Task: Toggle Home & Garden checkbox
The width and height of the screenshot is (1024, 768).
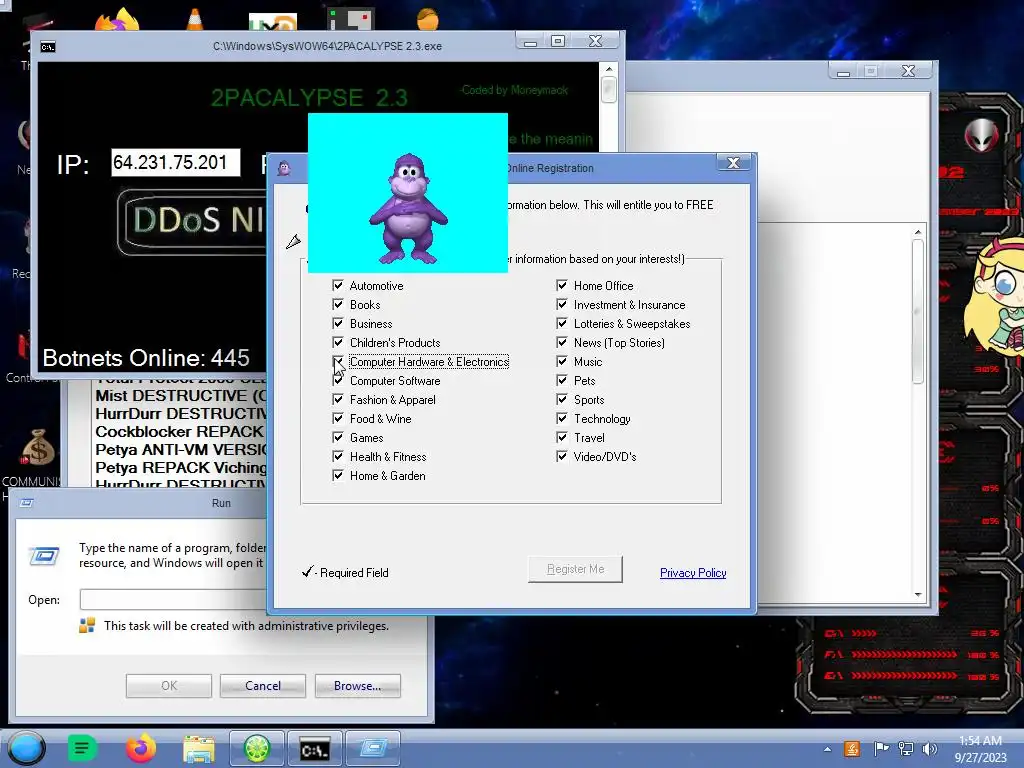Action: 338,475
